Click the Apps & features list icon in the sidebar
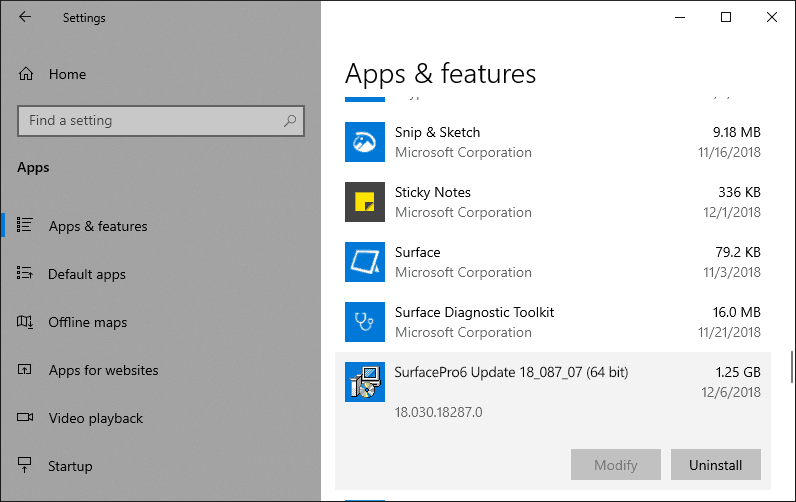The height and width of the screenshot is (502, 796). [24, 225]
